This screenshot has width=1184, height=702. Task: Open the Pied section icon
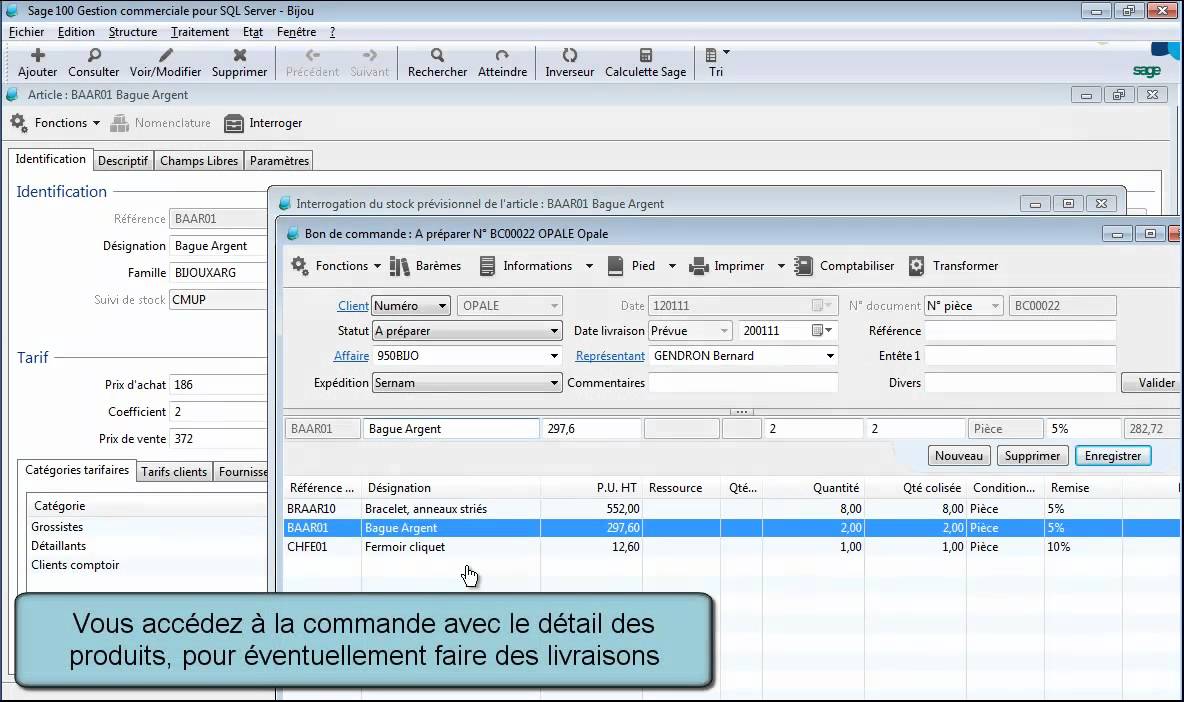(x=615, y=266)
